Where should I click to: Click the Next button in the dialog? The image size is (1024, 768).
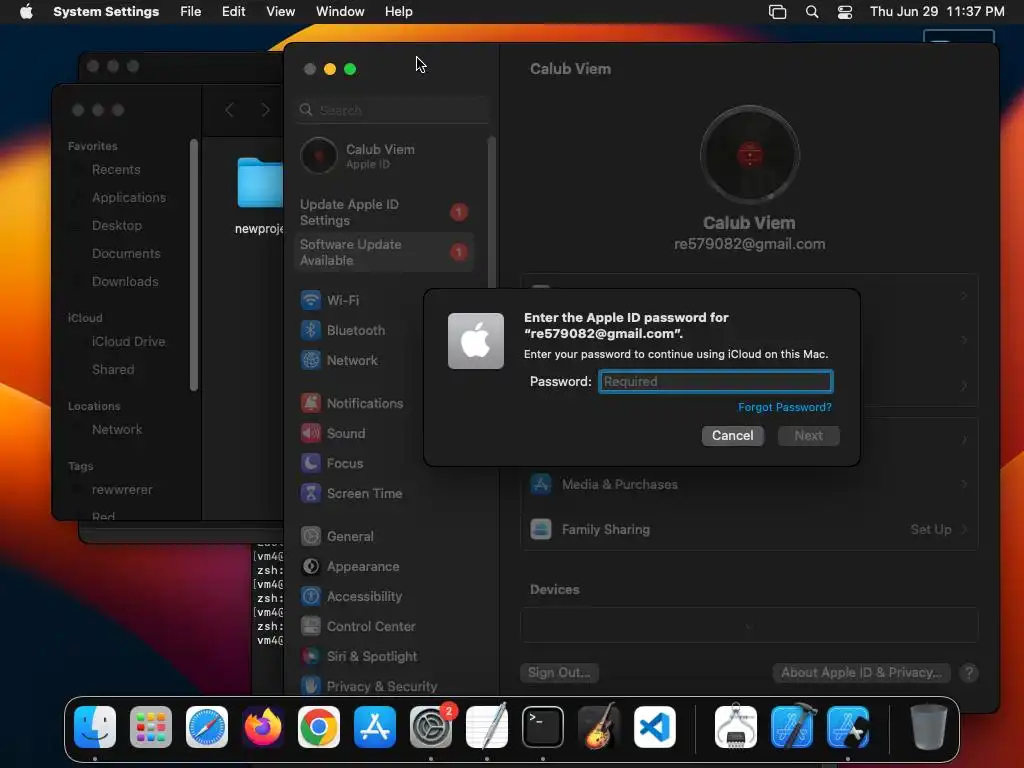click(x=808, y=436)
